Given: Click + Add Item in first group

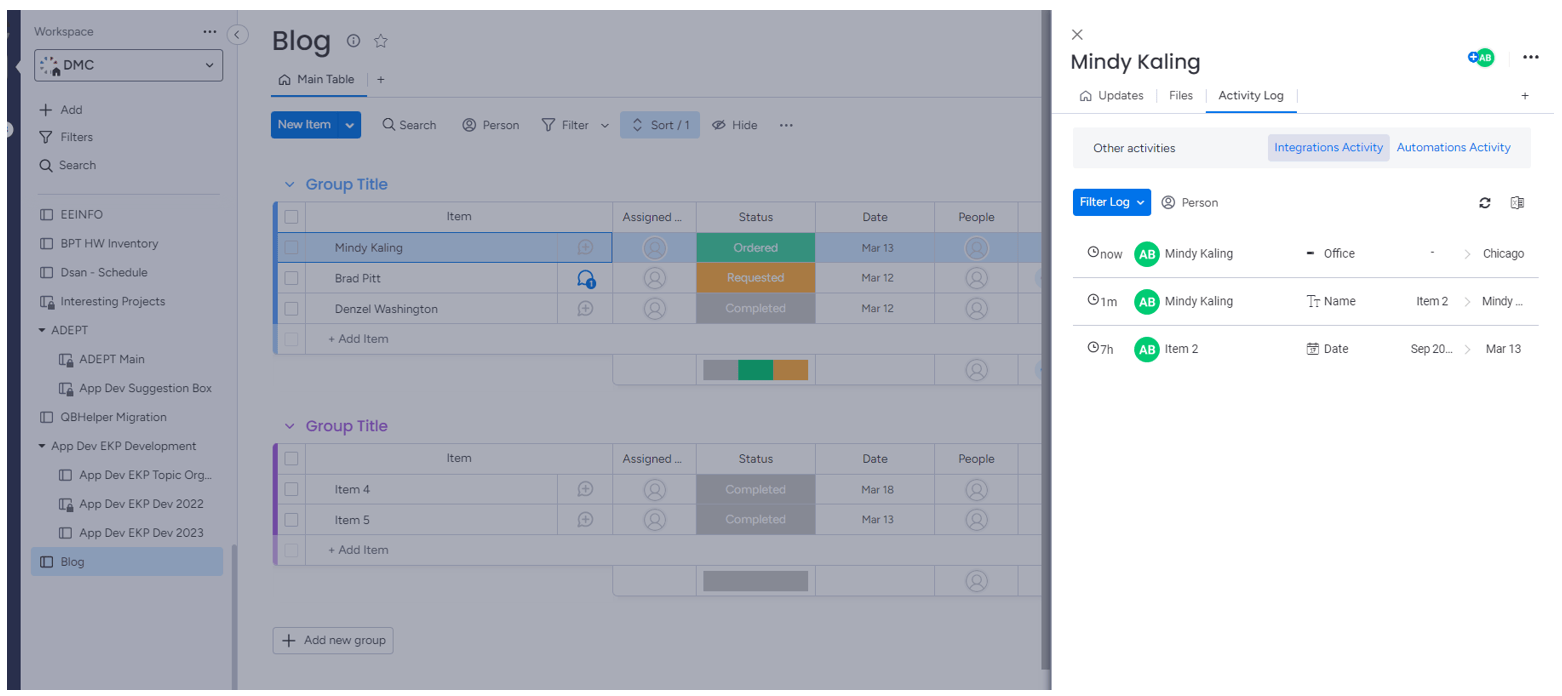Looking at the screenshot, I should click(358, 339).
